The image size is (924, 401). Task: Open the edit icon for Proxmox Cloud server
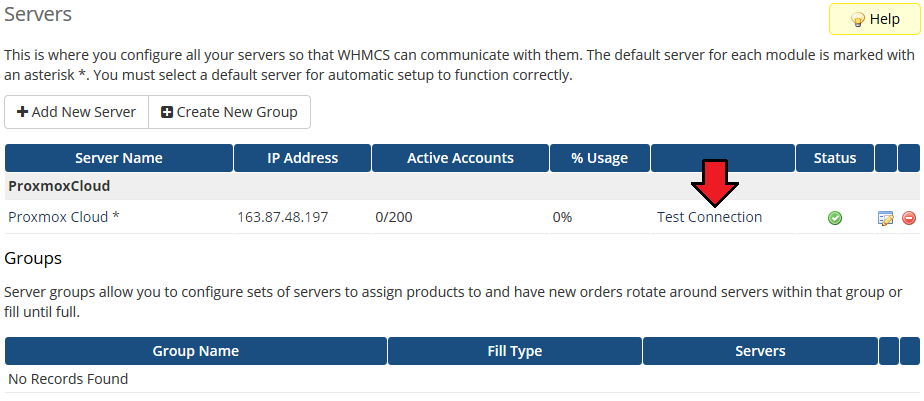click(885, 218)
